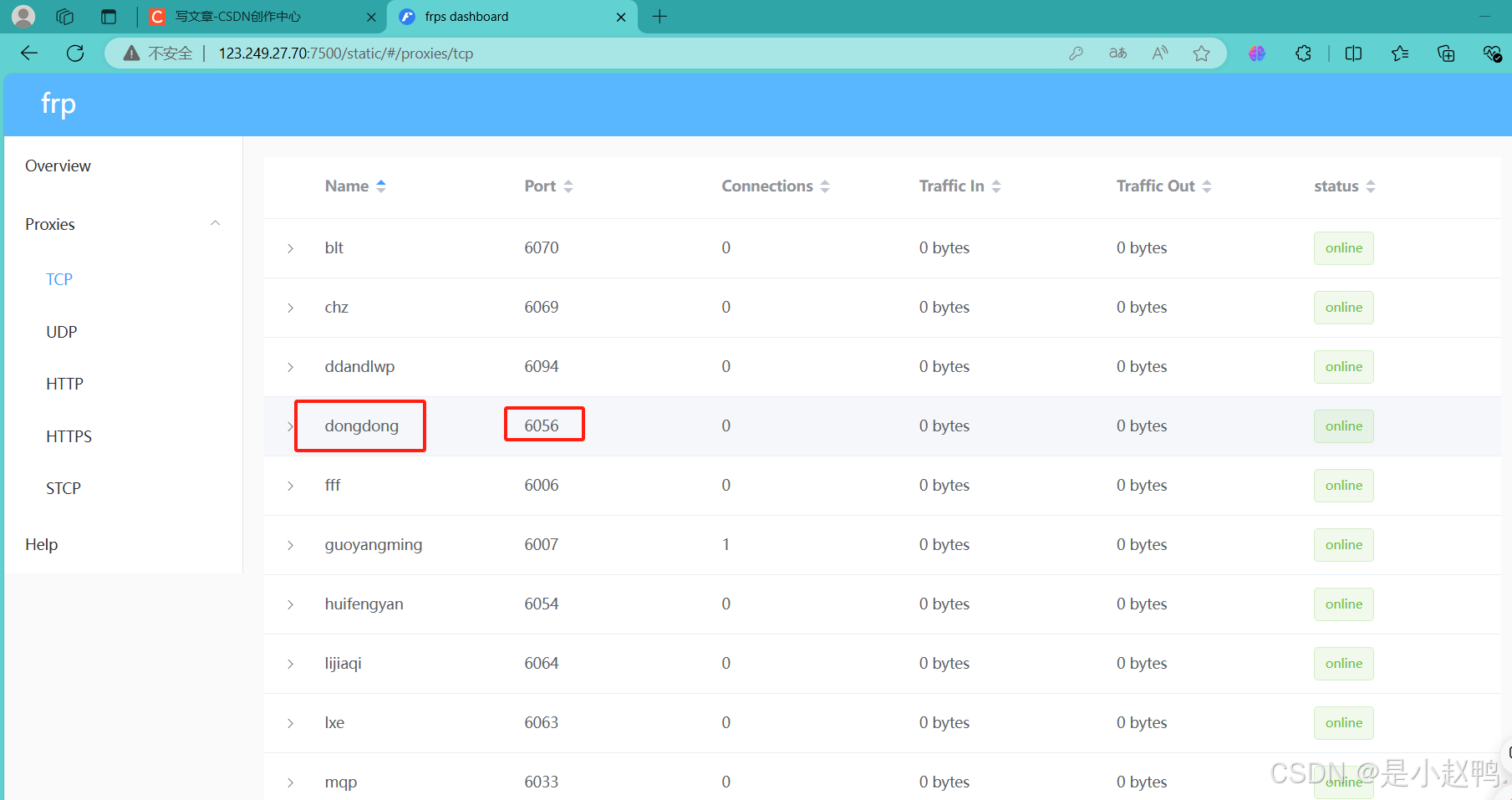The height and width of the screenshot is (800, 1512).
Task: Select guoyangming connections value 1
Action: [x=725, y=544]
